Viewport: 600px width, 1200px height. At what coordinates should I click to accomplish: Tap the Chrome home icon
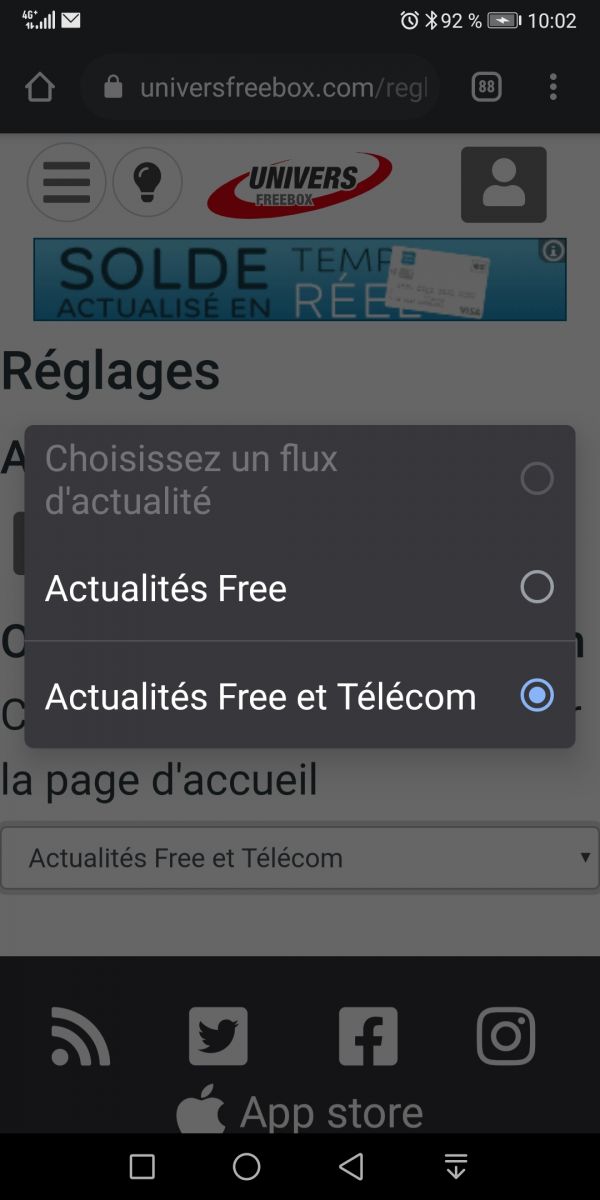pyautogui.click(x=39, y=88)
